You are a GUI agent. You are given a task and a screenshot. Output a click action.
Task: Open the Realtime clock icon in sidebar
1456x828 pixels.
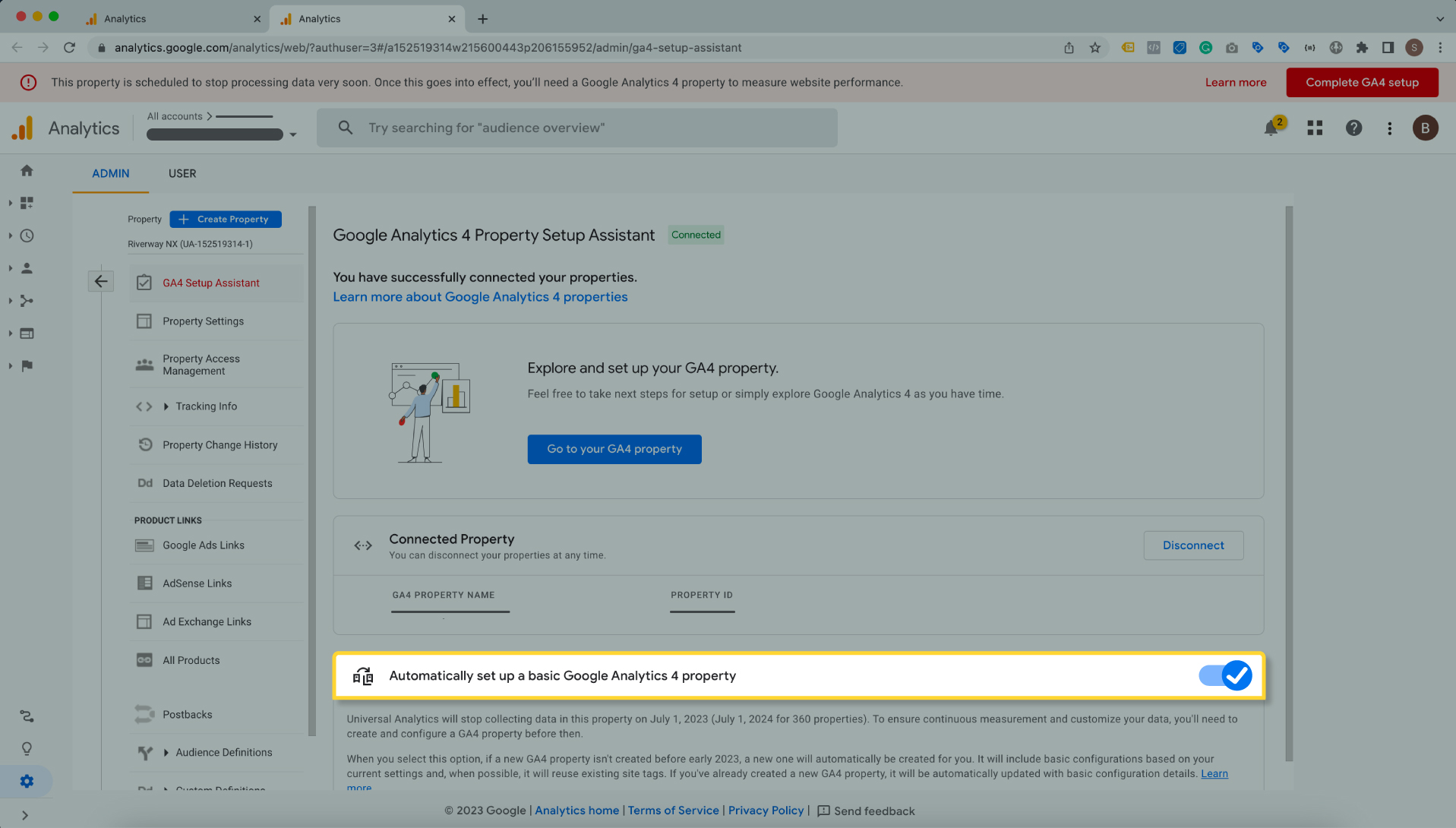pyautogui.click(x=27, y=235)
